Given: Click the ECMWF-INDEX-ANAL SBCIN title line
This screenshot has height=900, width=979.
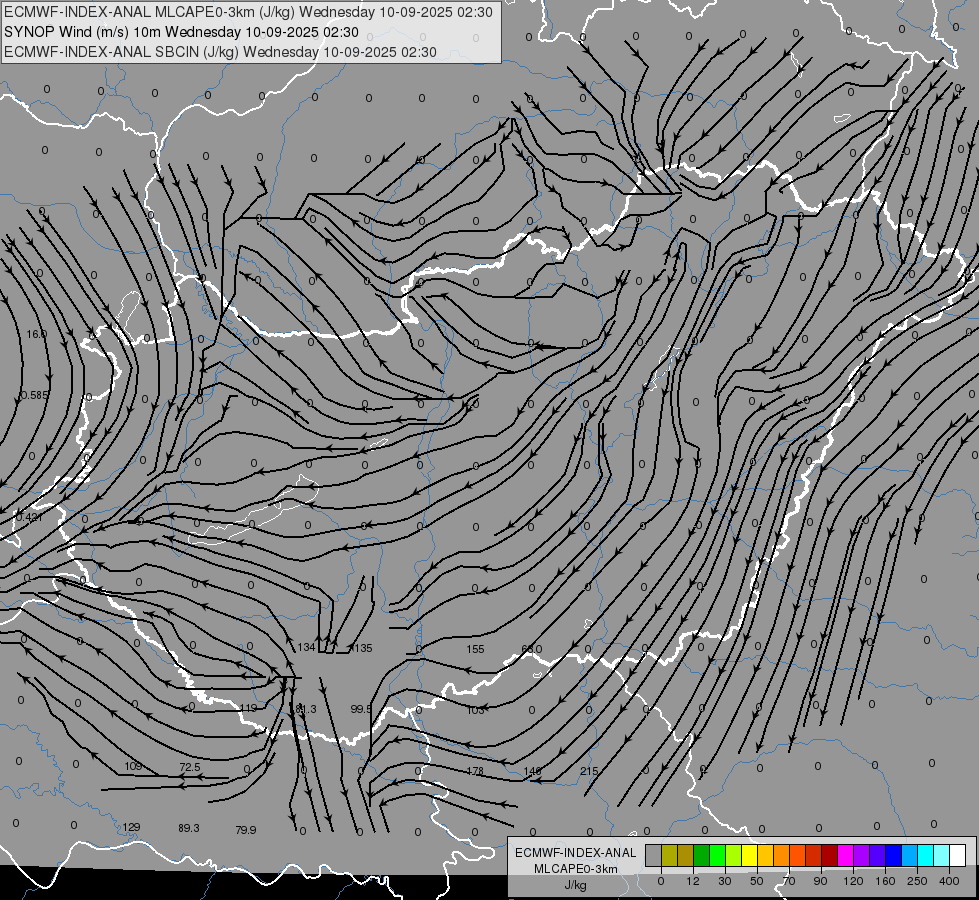Looking at the screenshot, I should (x=220, y=52).
